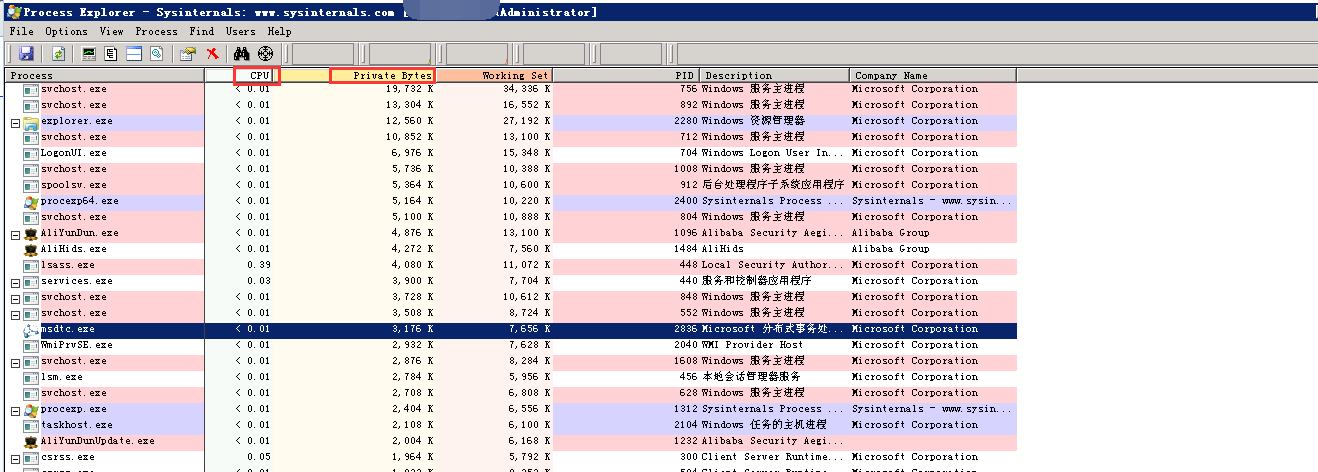This screenshot has height=472, width=1318.
Task: Collapse svchost.exe node with PID 848
Action: (x=15, y=298)
